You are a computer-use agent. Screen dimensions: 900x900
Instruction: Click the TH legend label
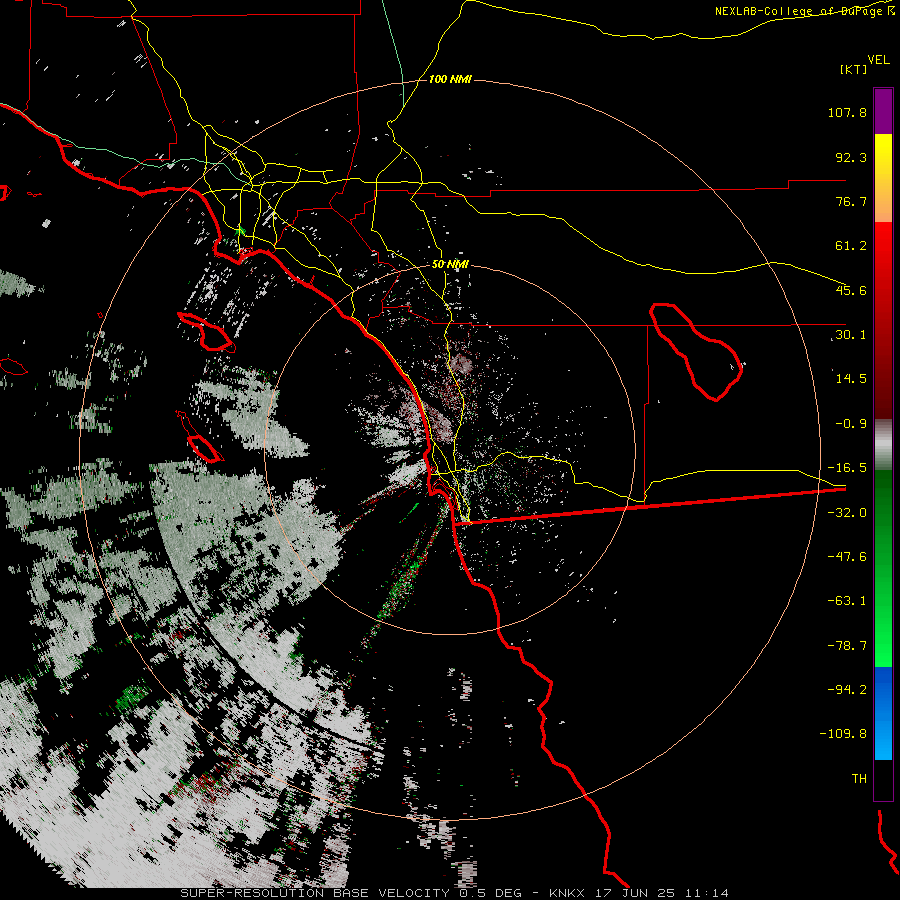[x=859, y=779]
